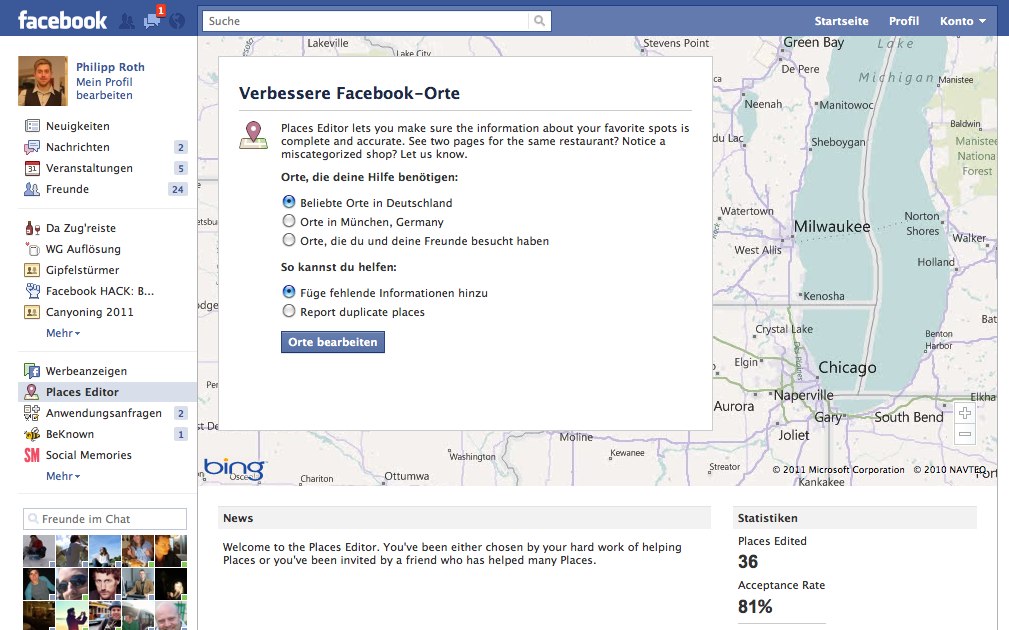Select 'Füge fehlende Informationen hinzu' radio option
The height and width of the screenshot is (630, 1009).
coord(289,292)
